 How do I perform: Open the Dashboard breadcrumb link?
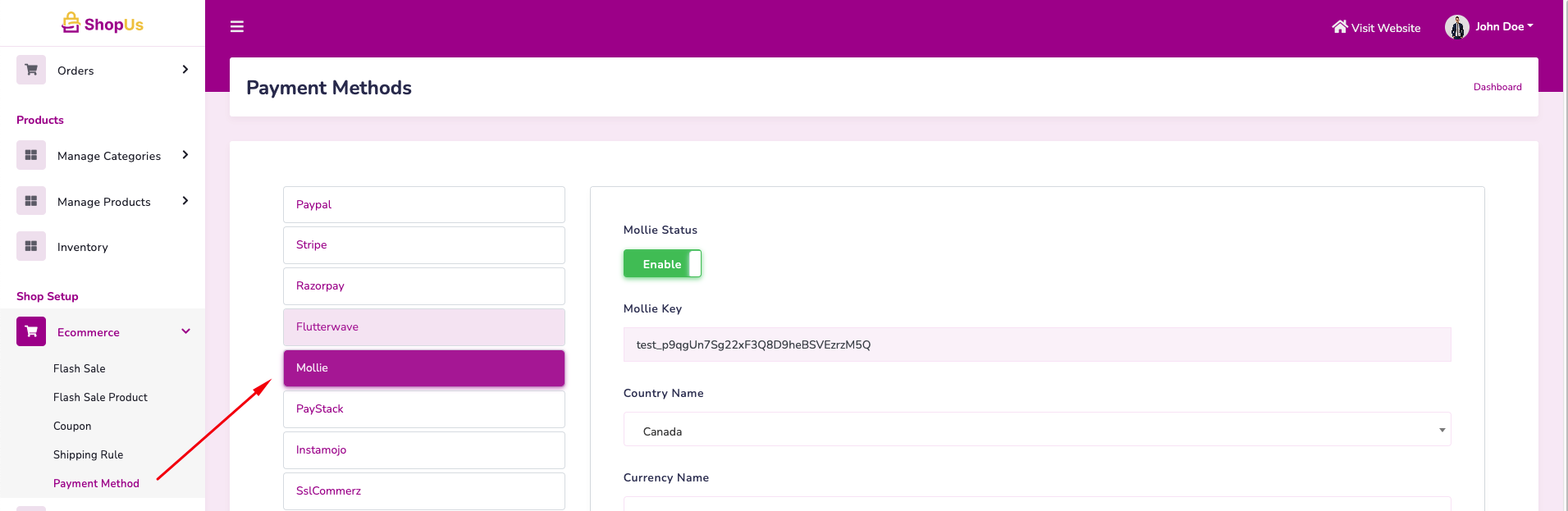(x=1497, y=87)
